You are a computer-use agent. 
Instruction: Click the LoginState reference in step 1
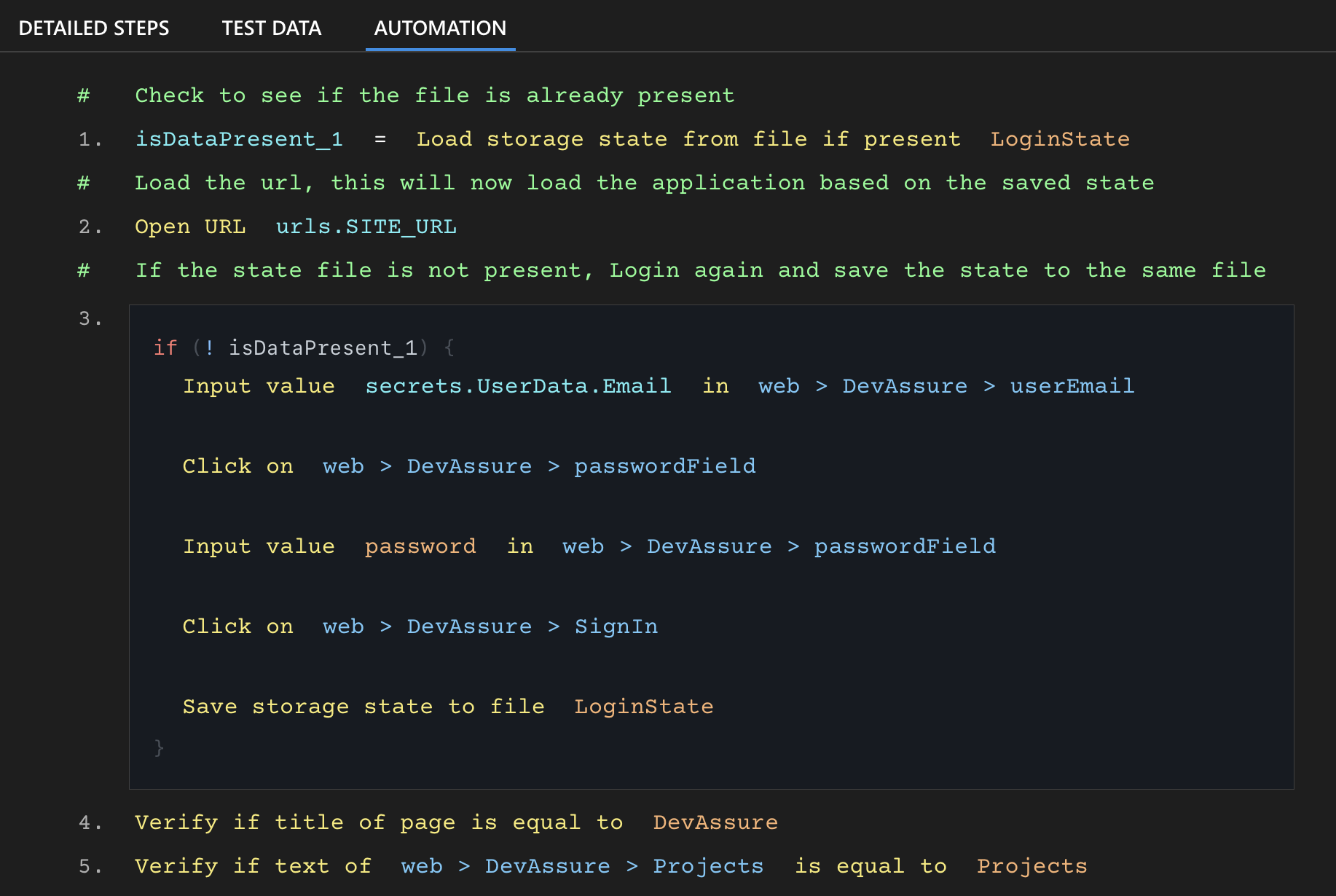[x=1061, y=138]
